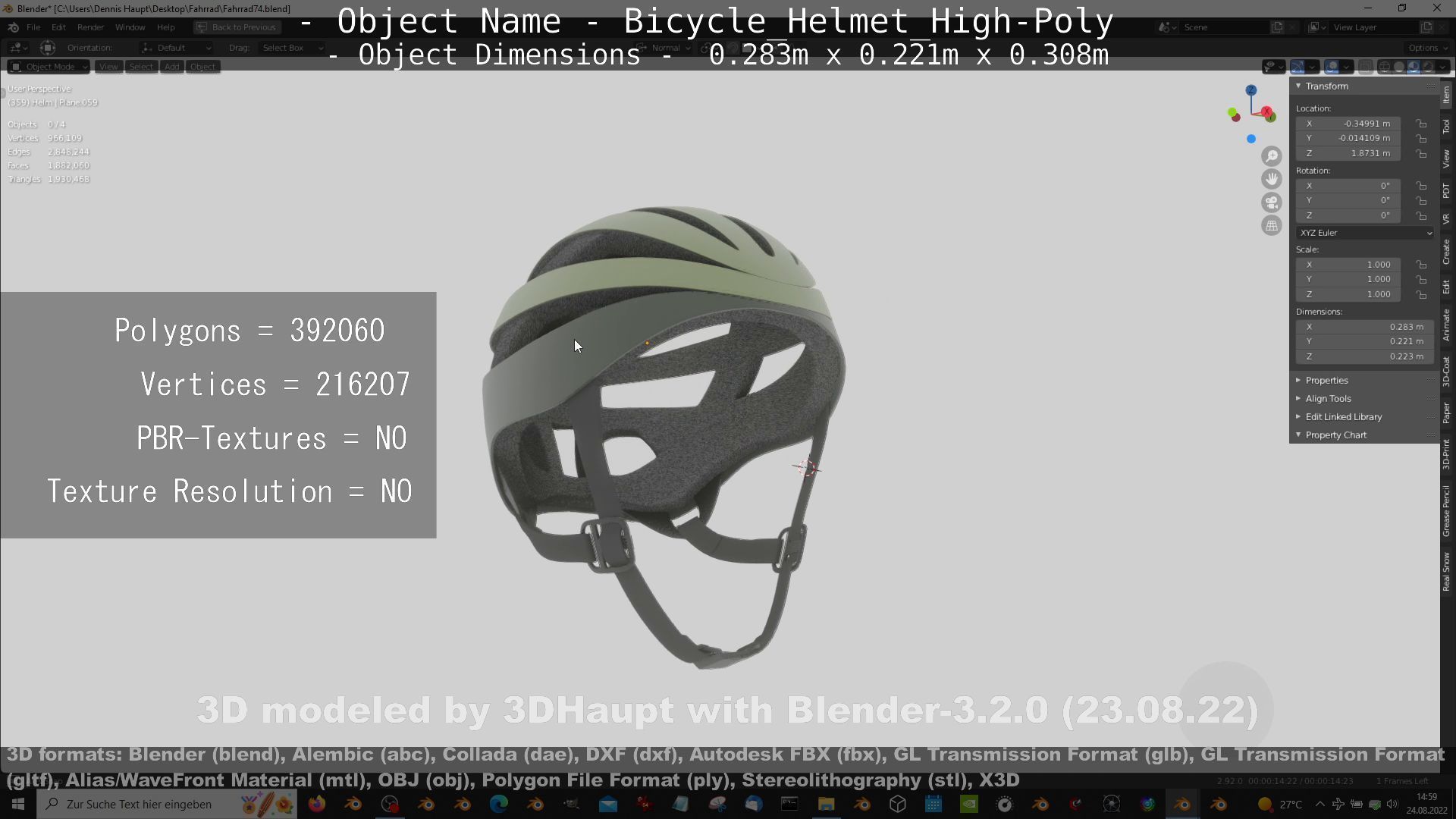The height and width of the screenshot is (819, 1456).
Task: Open the Edit menu
Action: pos(58,27)
